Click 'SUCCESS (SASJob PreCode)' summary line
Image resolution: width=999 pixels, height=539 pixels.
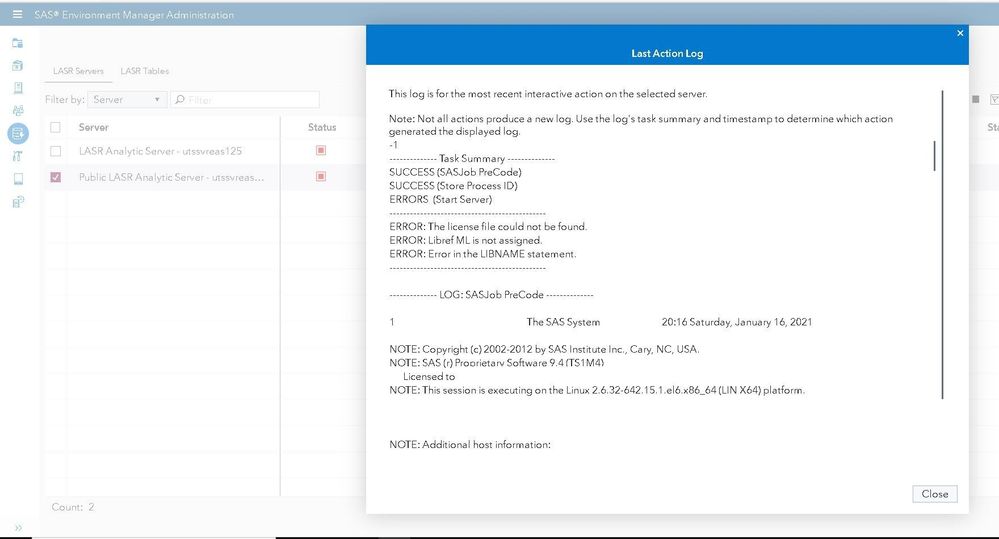pos(456,172)
